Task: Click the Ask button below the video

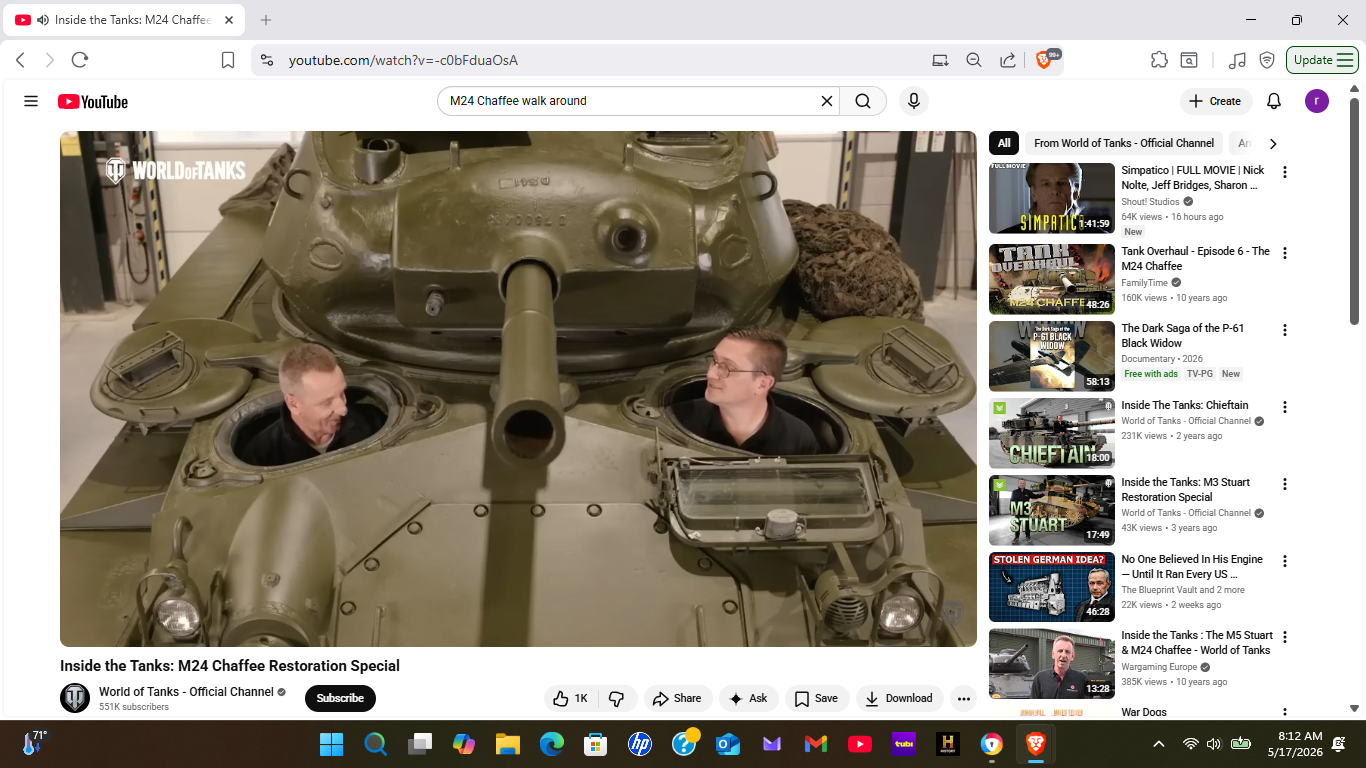Action: point(748,699)
